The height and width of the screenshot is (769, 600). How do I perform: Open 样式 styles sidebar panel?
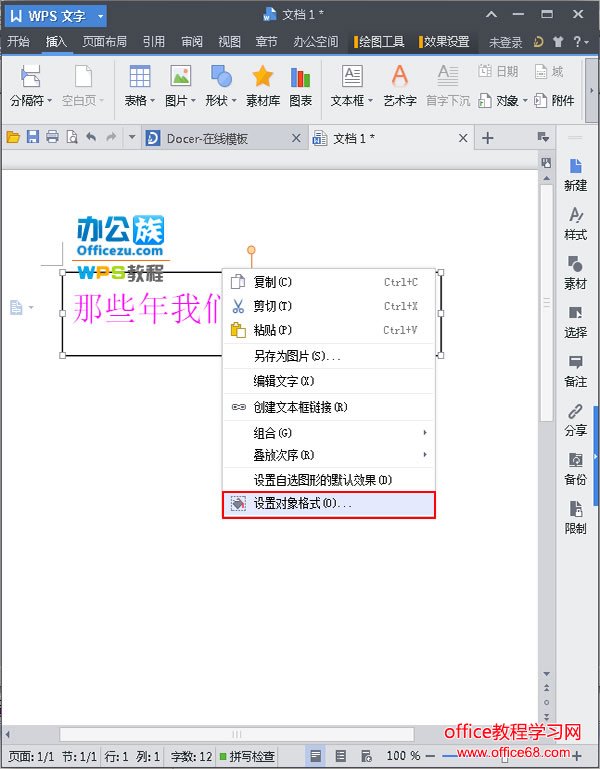click(575, 224)
